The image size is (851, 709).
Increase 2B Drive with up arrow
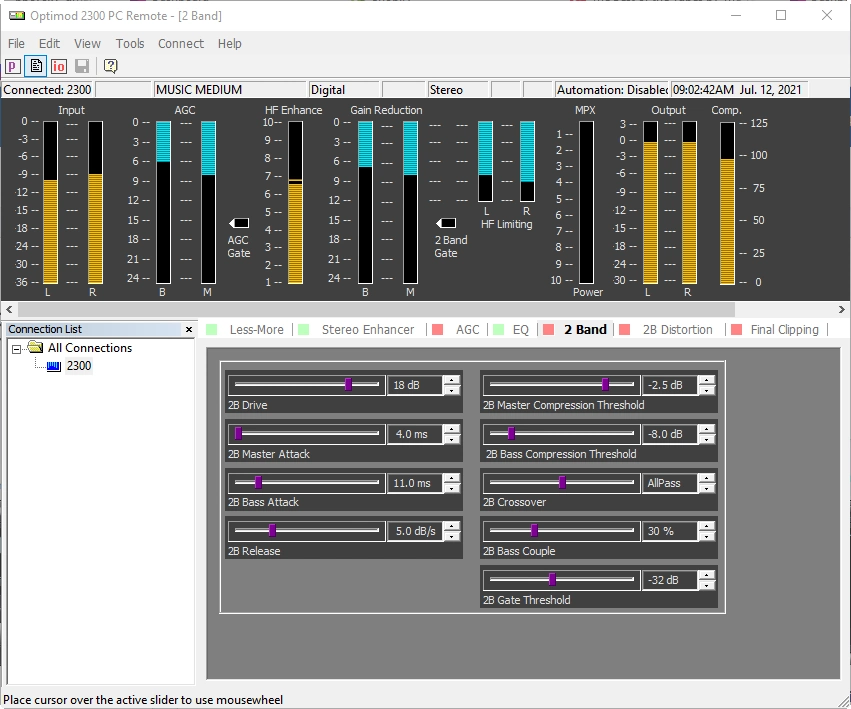tap(452, 381)
